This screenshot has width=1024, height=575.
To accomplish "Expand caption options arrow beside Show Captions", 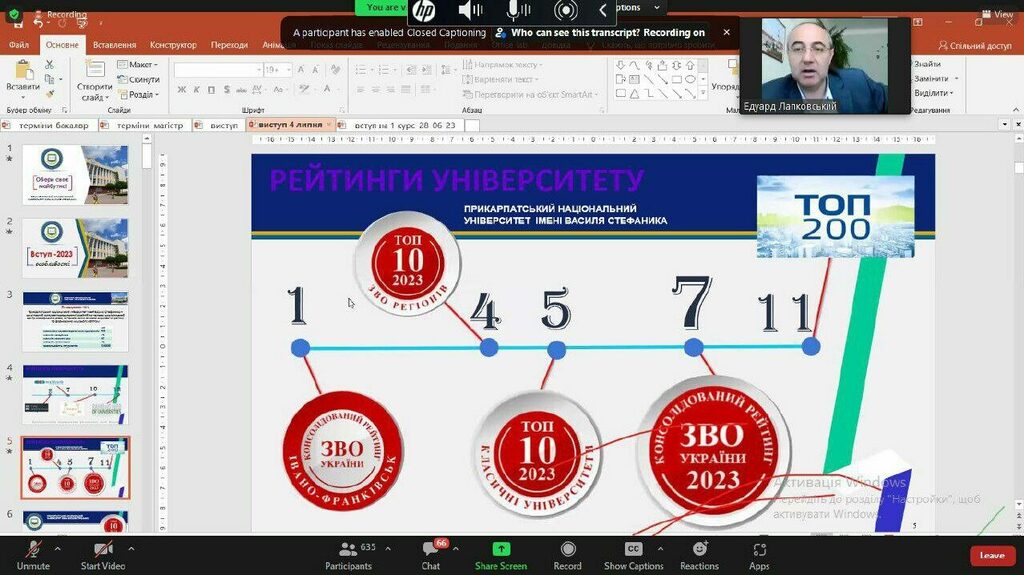I will 659,548.
